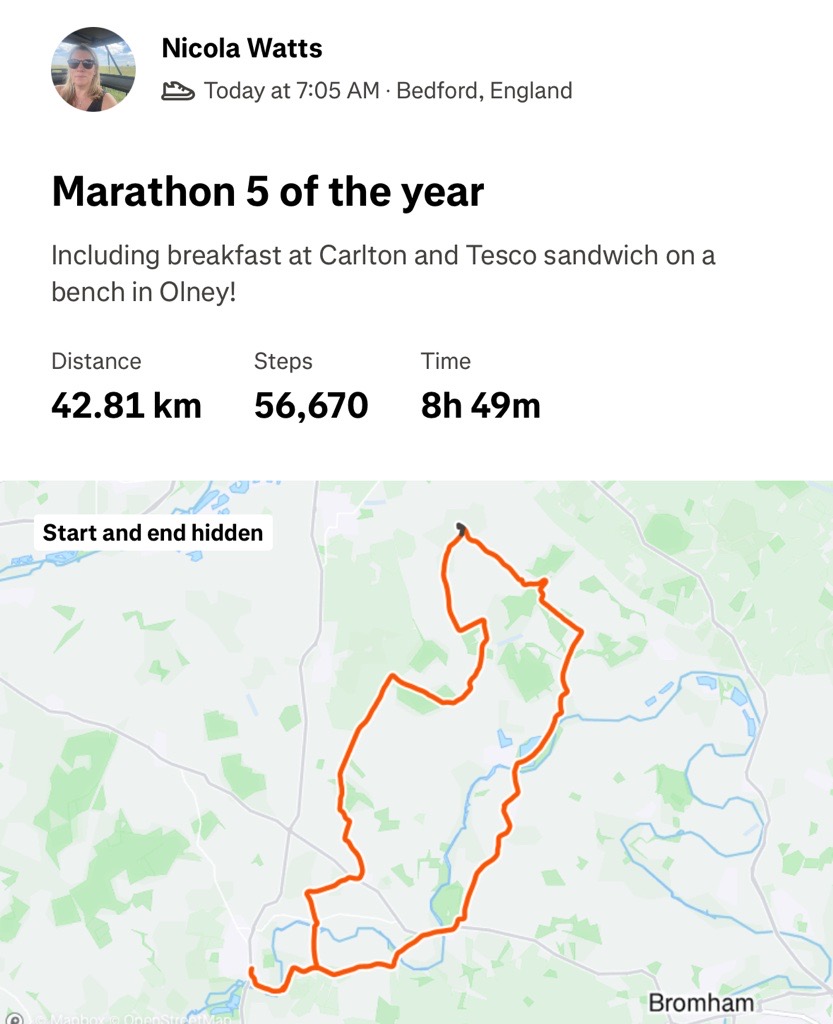Click the Distance label
Image resolution: width=833 pixels, height=1024 pixels.
tap(96, 361)
